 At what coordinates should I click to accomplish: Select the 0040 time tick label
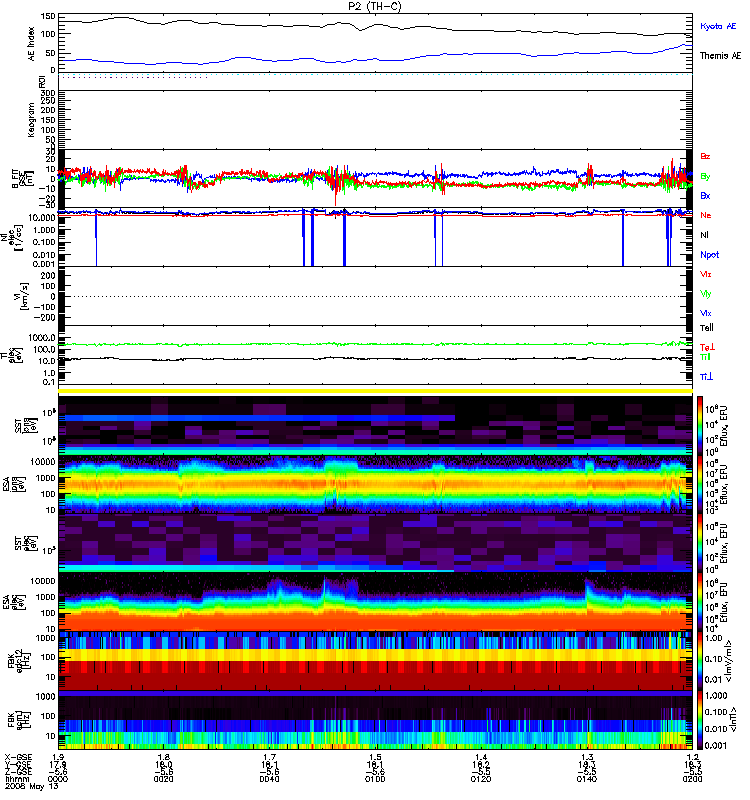point(269,779)
